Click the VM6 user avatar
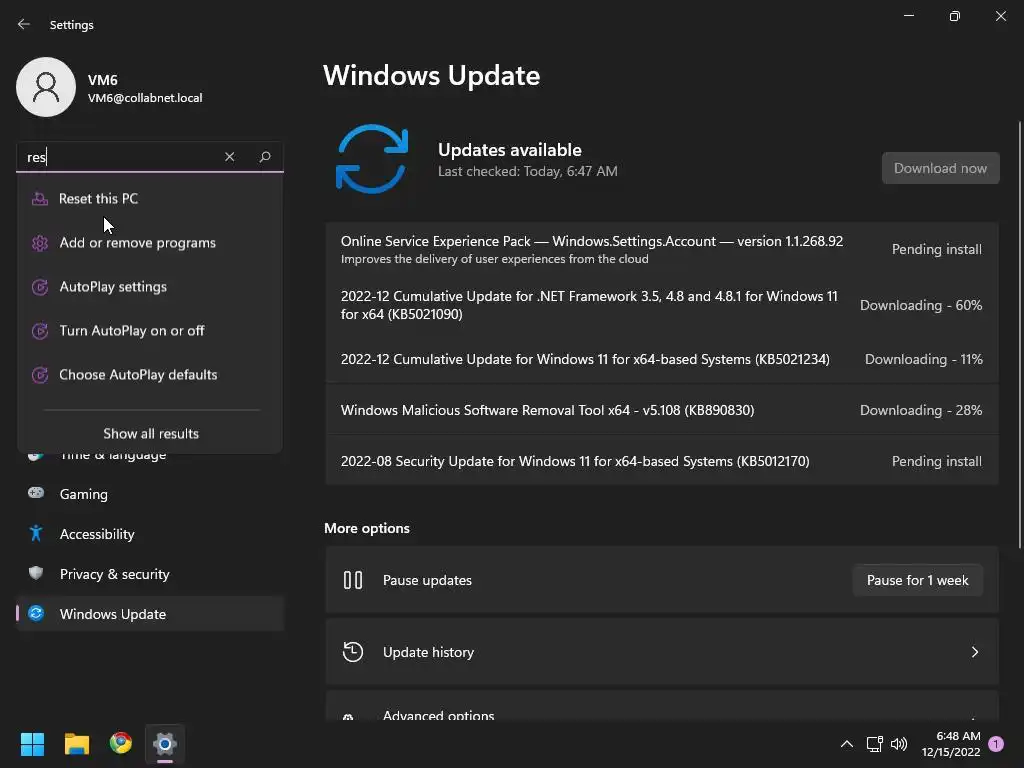Screen dimensions: 1024x768 click(46, 87)
